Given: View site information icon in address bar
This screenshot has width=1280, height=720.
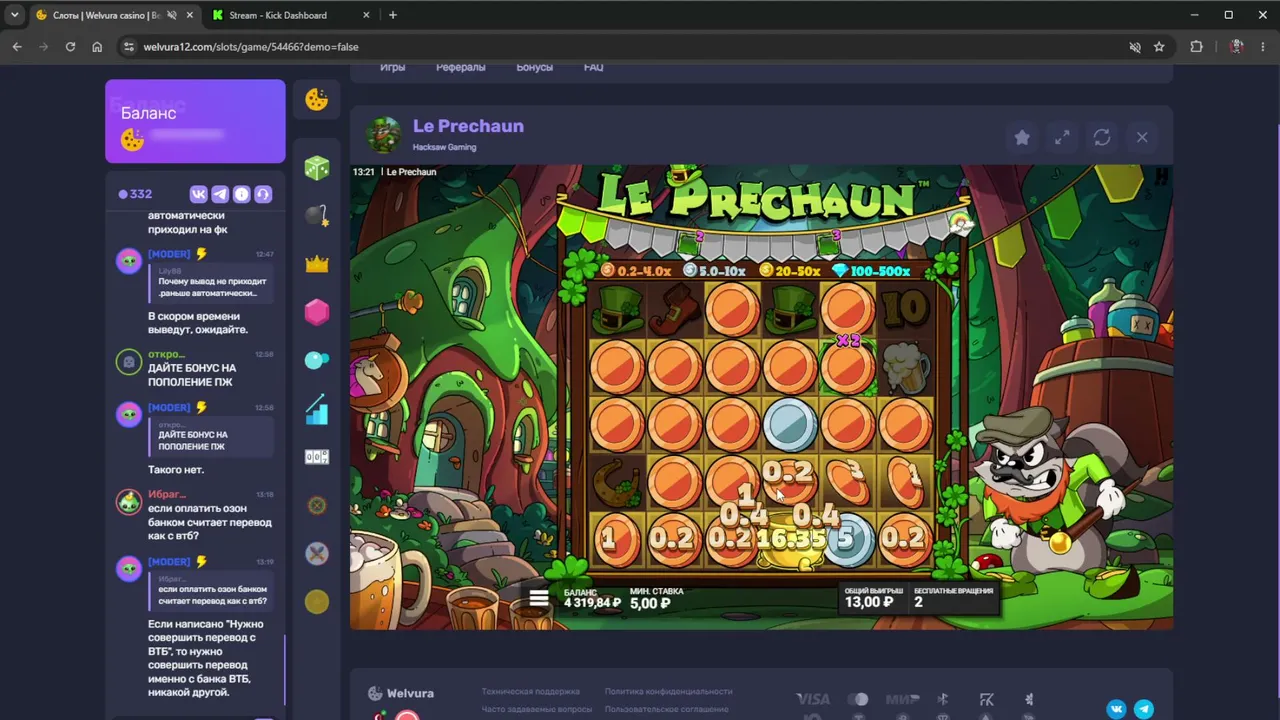Looking at the screenshot, I should 128,47.
